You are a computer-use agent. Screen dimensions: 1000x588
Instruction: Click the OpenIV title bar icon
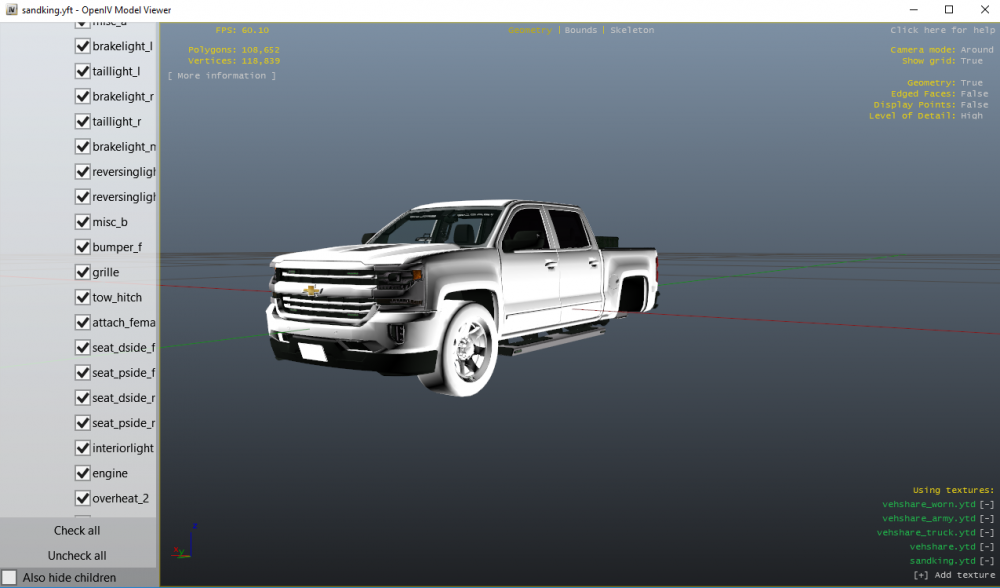[x=11, y=10]
